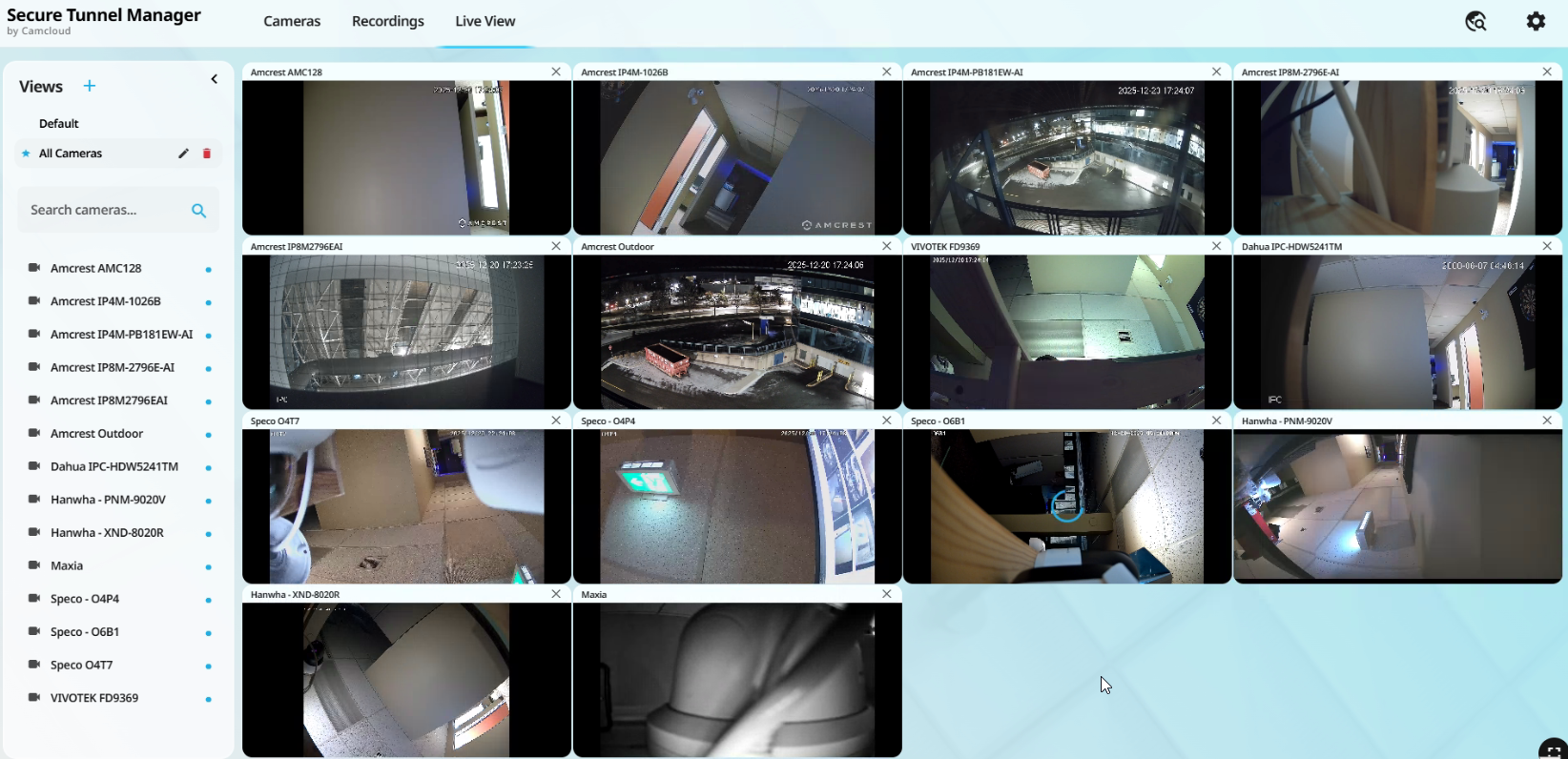The width and height of the screenshot is (1568, 759).
Task: Delete the All Cameras view
Action: 206,154
